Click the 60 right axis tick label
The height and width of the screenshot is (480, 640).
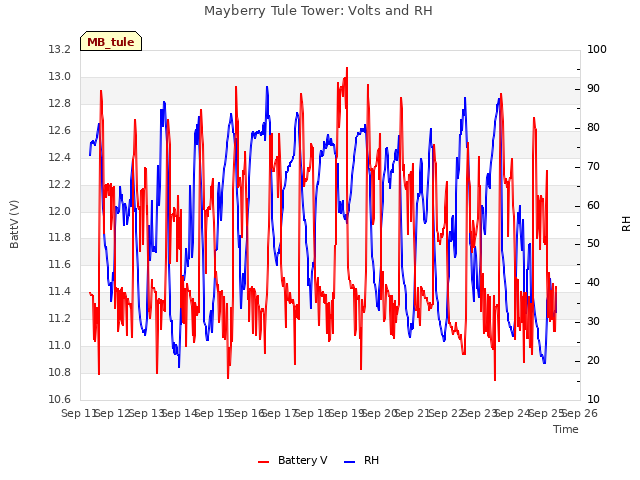[593, 205]
